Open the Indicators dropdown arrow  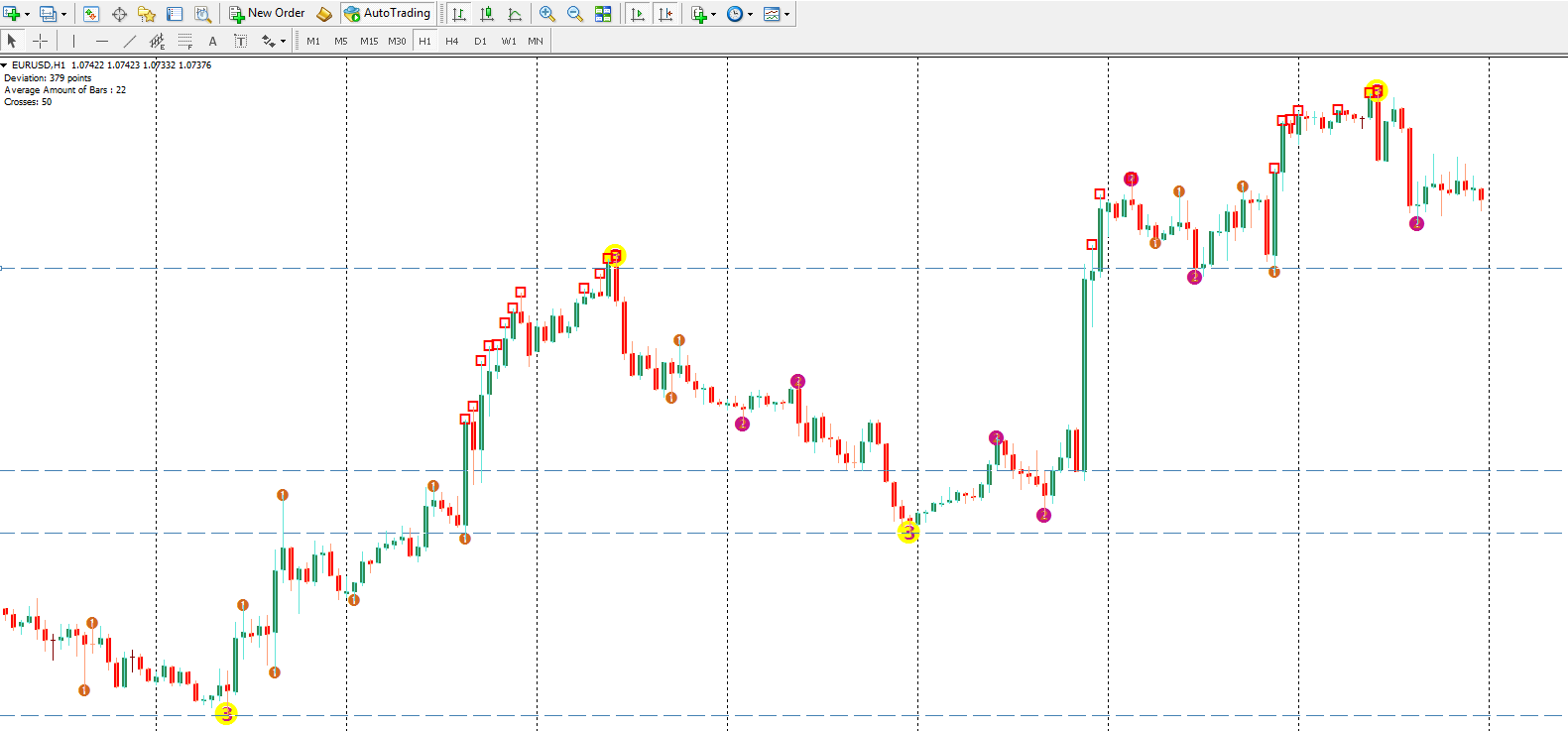coord(714,14)
